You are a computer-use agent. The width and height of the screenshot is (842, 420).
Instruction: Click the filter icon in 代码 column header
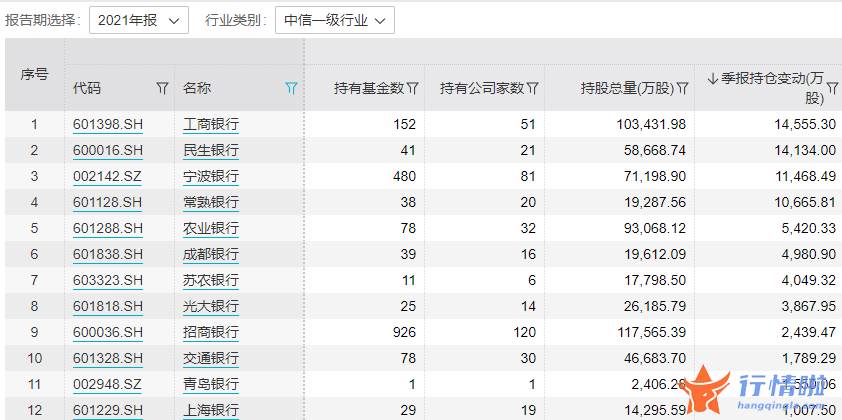click(x=163, y=88)
